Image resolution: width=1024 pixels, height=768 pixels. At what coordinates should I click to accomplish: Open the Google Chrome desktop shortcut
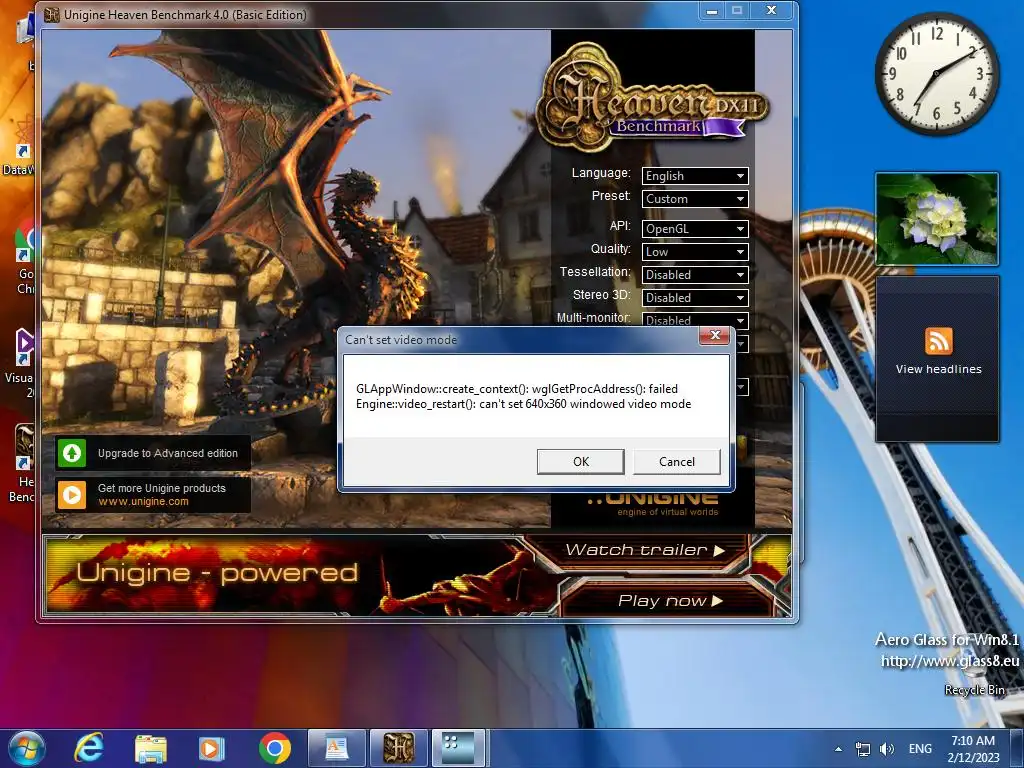point(25,258)
